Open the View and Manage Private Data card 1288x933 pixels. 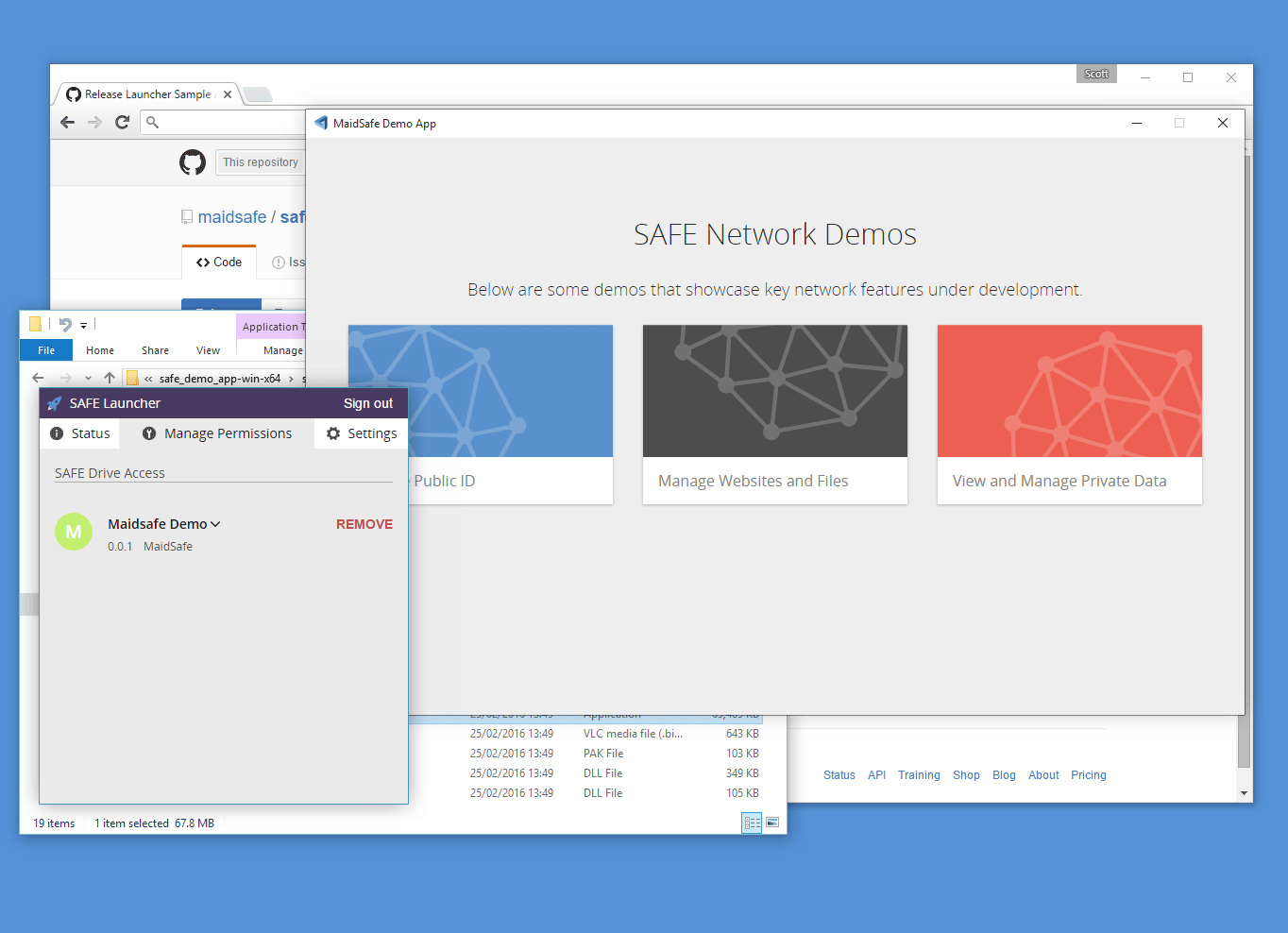[x=1070, y=415]
